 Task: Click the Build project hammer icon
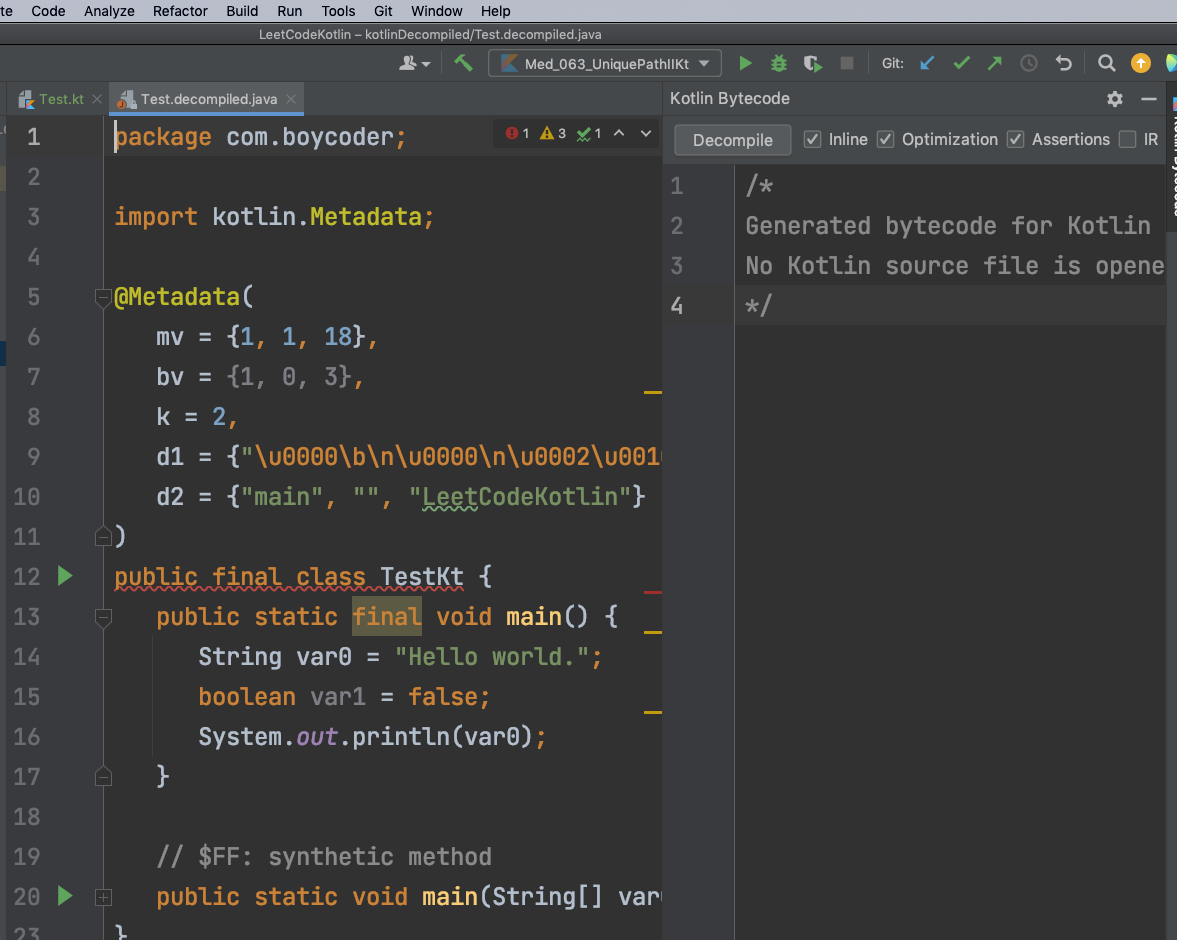pos(463,63)
